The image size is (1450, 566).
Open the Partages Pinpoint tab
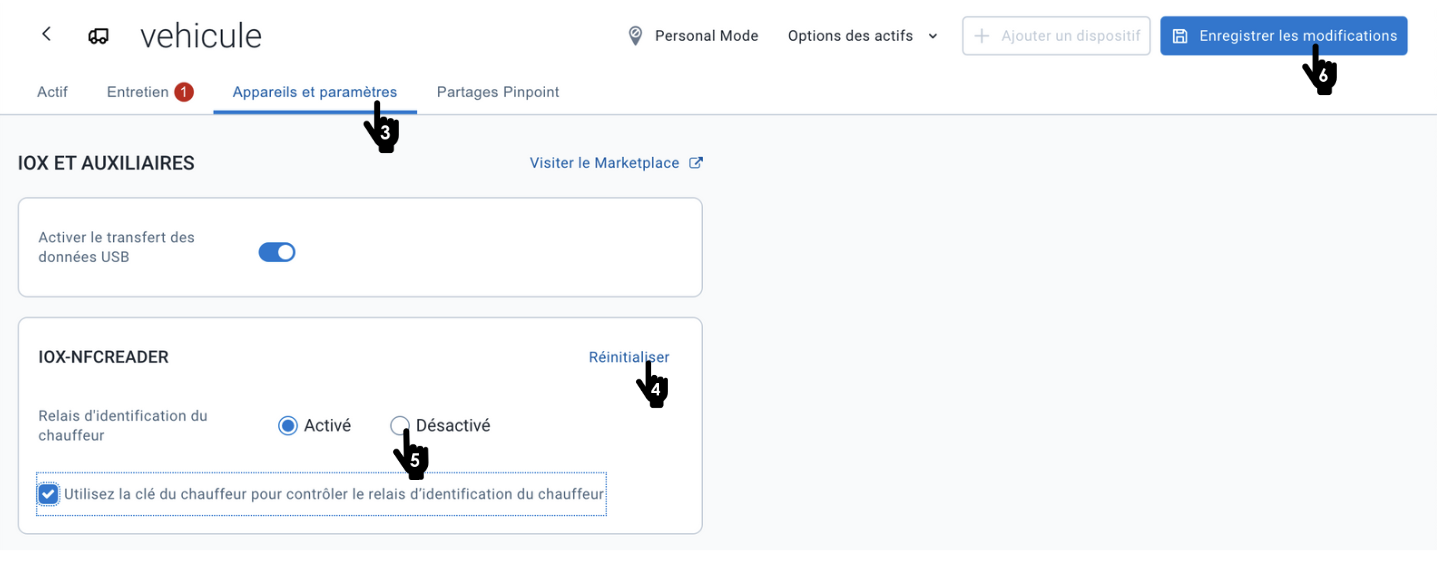pos(498,92)
